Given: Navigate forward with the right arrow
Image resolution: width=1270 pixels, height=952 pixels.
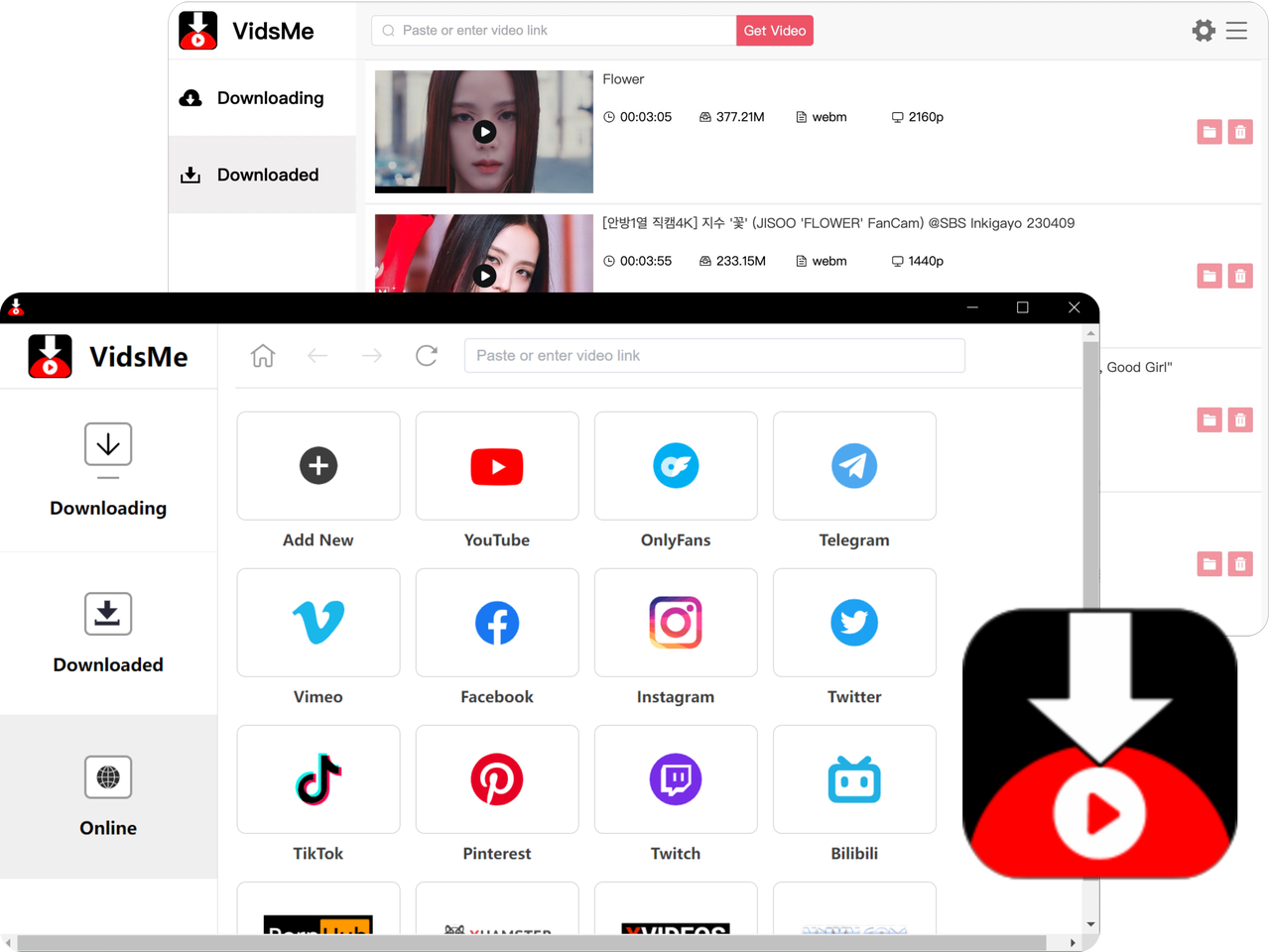Looking at the screenshot, I should (372, 355).
